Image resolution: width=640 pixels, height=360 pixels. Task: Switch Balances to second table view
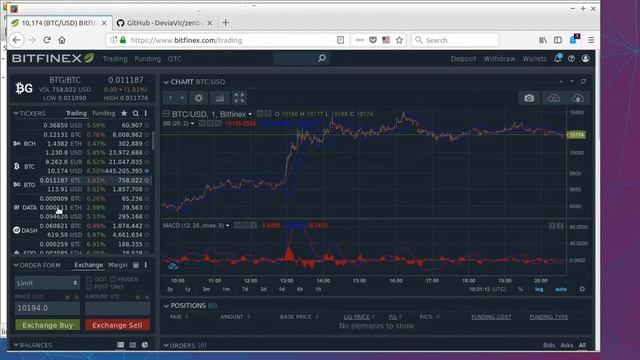[133, 345]
